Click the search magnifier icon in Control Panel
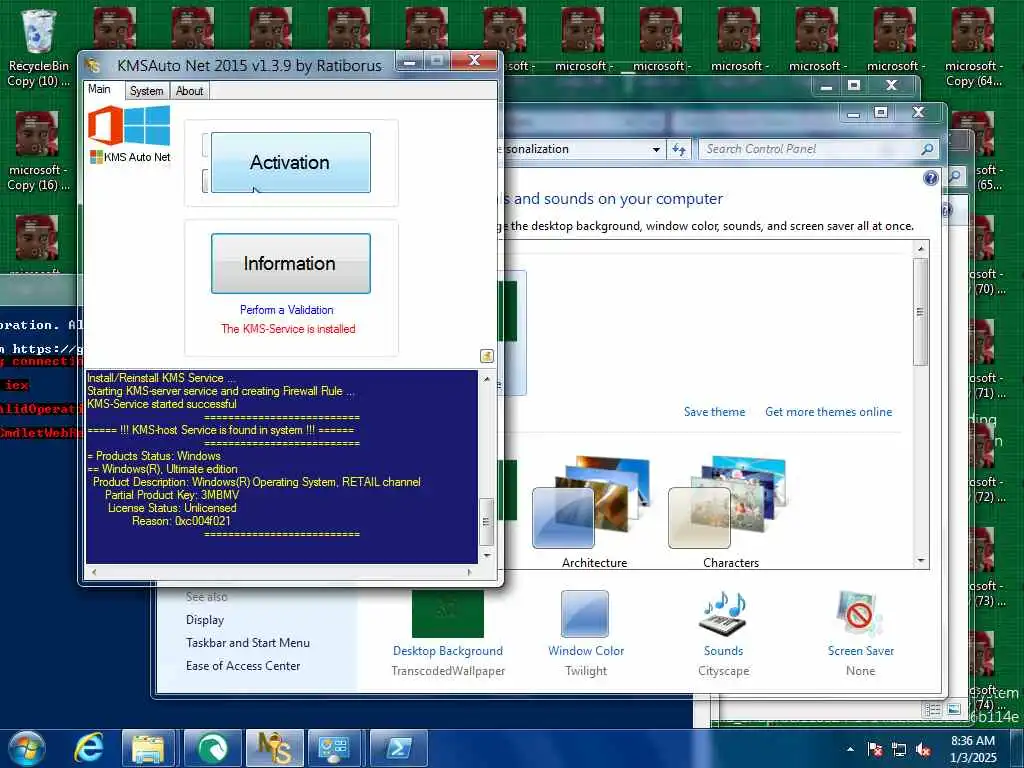The height and width of the screenshot is (768, 1024). click(927, 149)
